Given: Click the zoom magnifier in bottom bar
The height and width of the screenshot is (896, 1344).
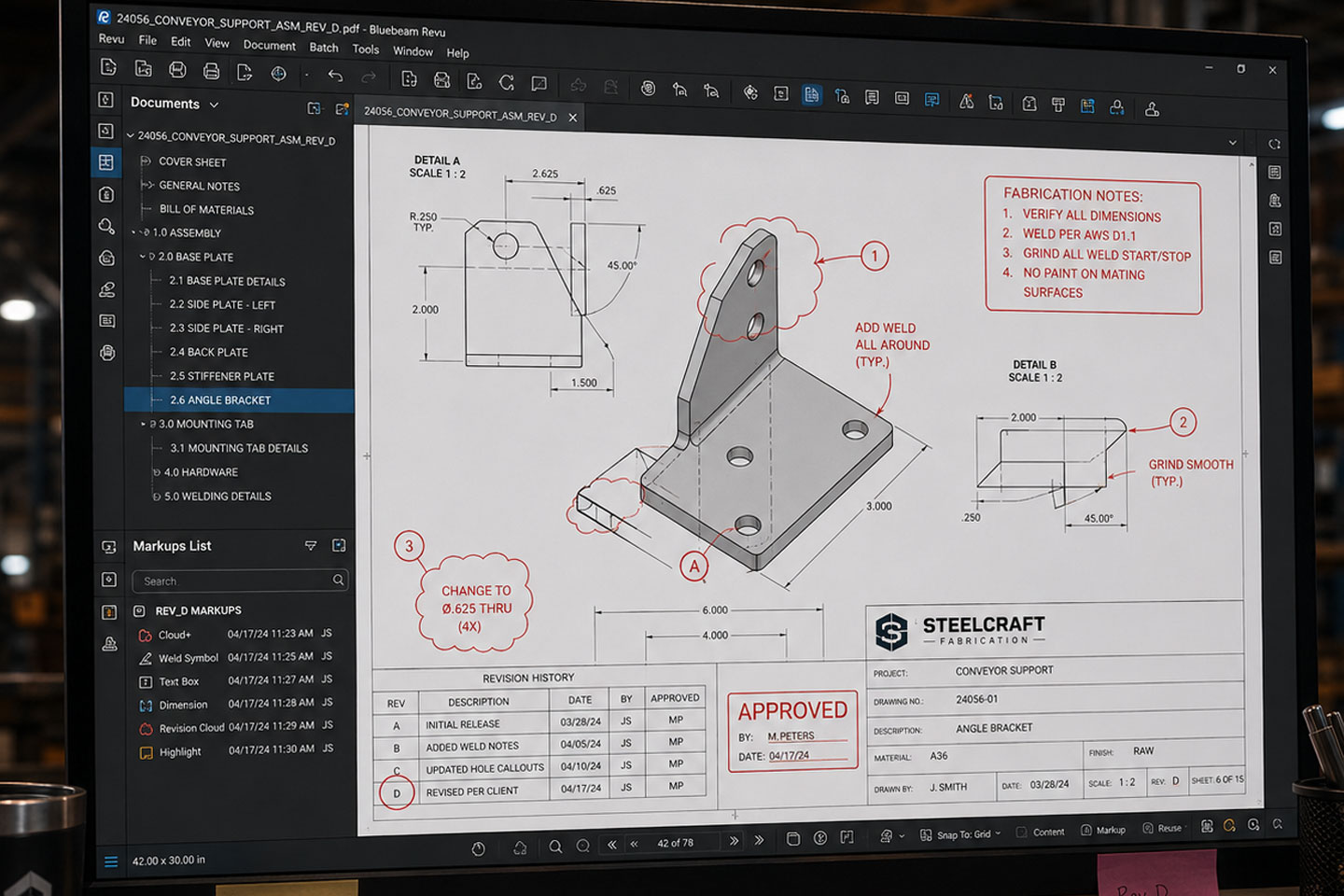Looking at the screenshot, I should [x=555, y=847].
